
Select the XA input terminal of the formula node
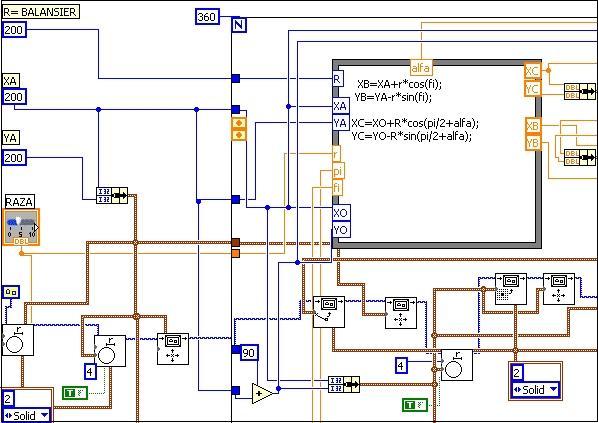point(341,106)
